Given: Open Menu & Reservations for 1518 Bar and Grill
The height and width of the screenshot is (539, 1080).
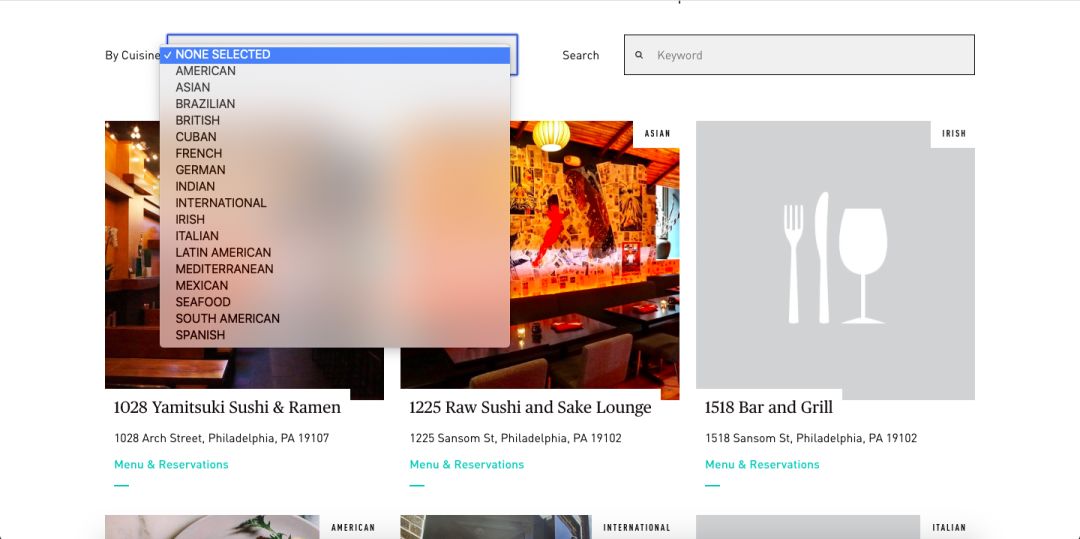Looking at the screenshot, I should click(x=762, y=465).
